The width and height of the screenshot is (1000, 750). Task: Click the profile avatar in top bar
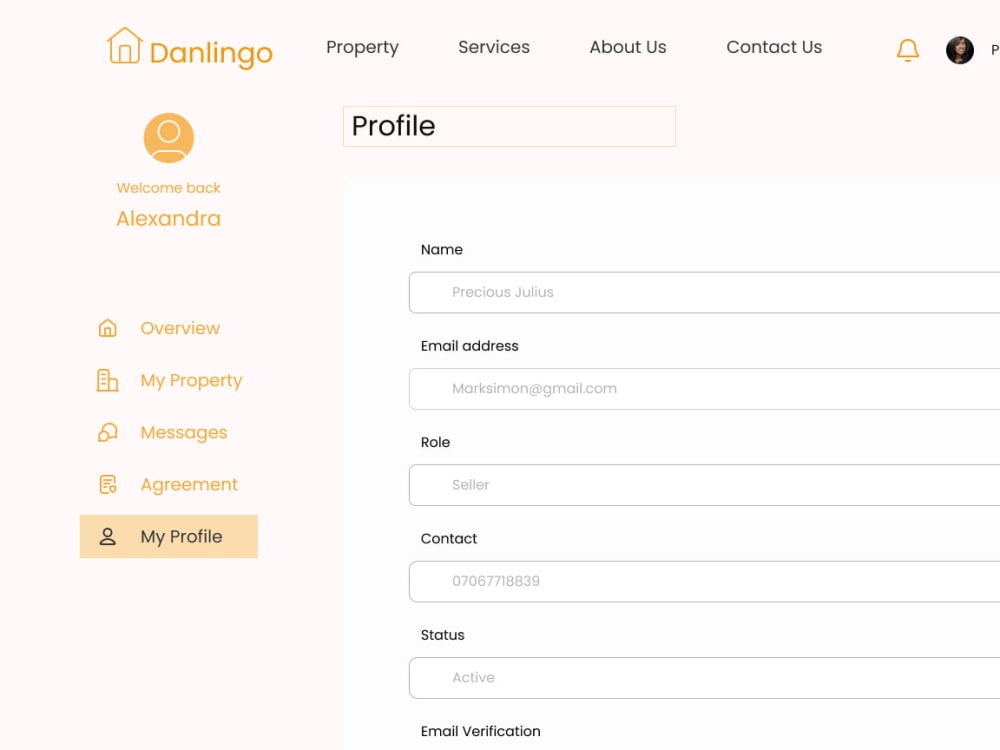959,49
